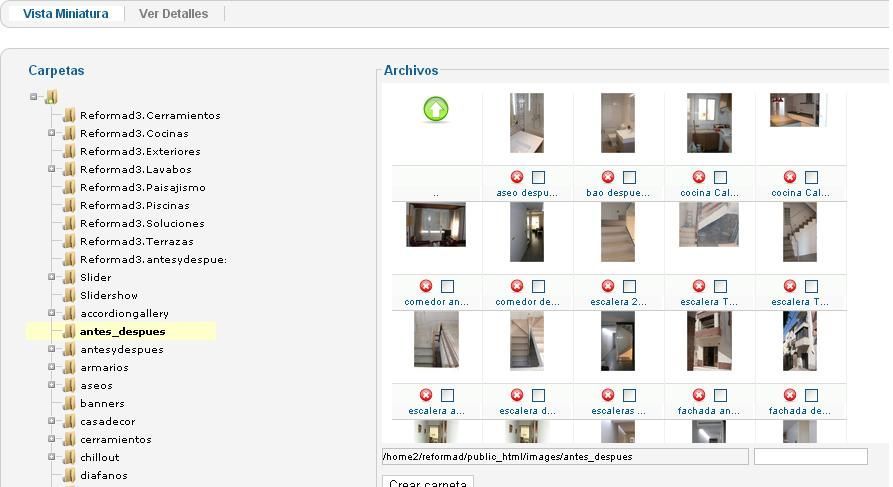
Task: Remove 'escalera a...' using its red X icon
Action: point(425,395)
